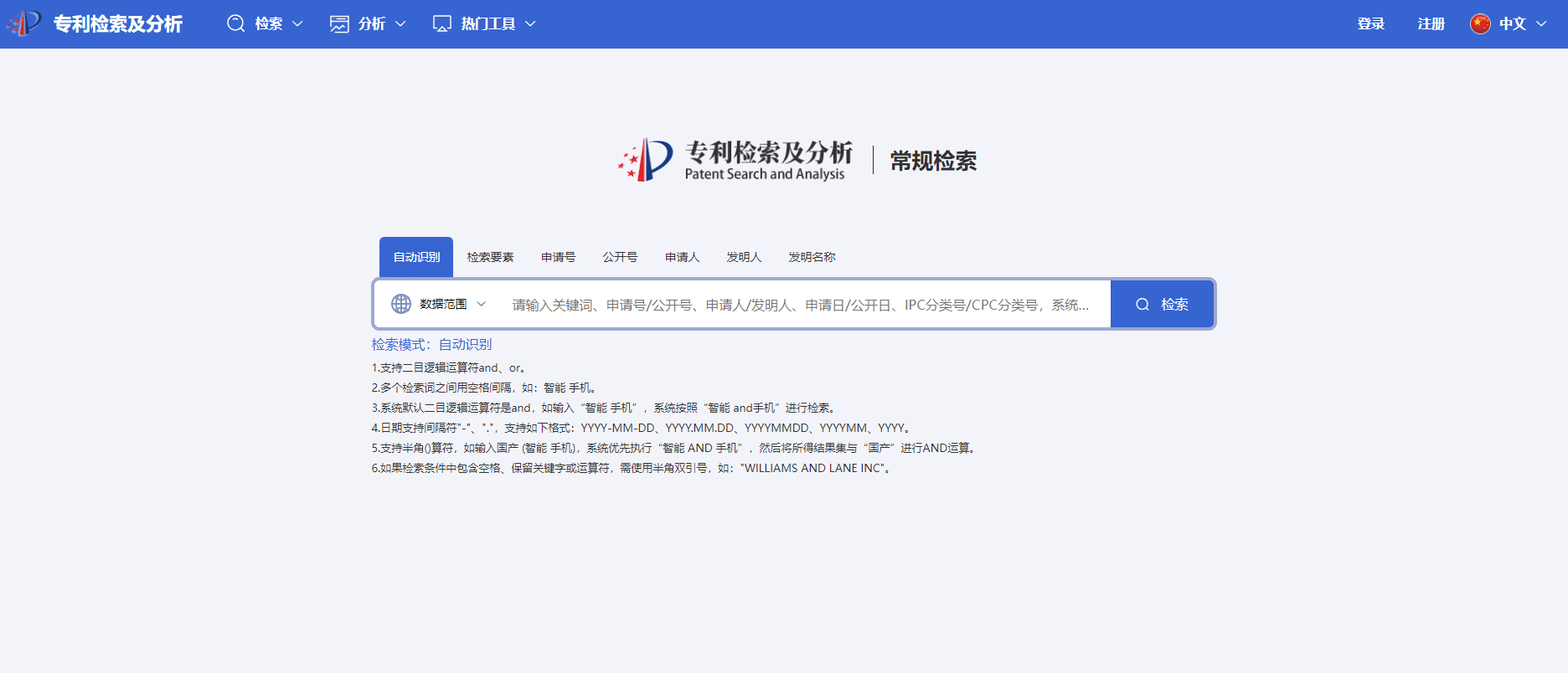Click the site logo in the top bar

point(23,23)
